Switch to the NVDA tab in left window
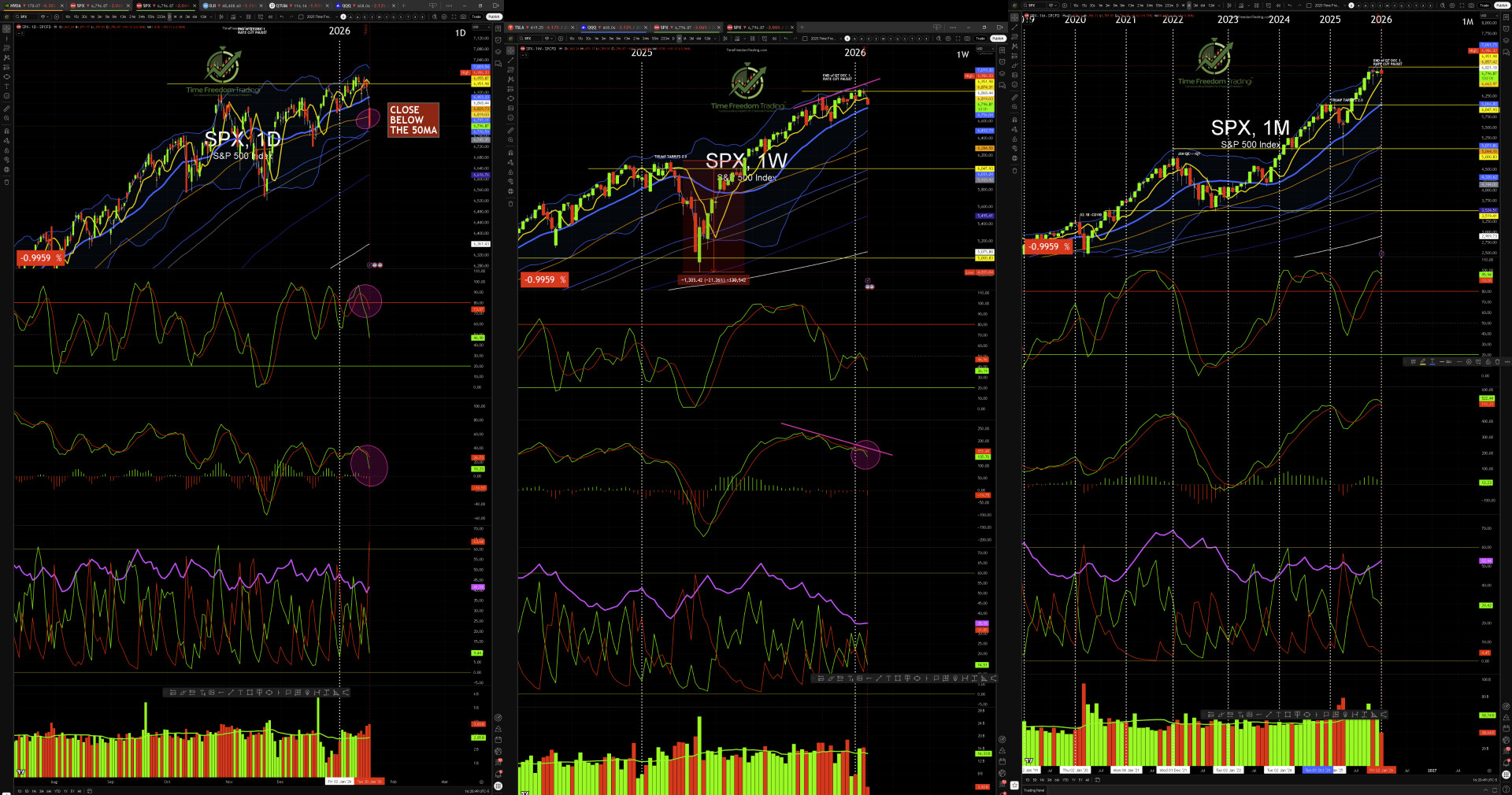Viewport: 1512px width, 795px height. (x=16, y=6)
